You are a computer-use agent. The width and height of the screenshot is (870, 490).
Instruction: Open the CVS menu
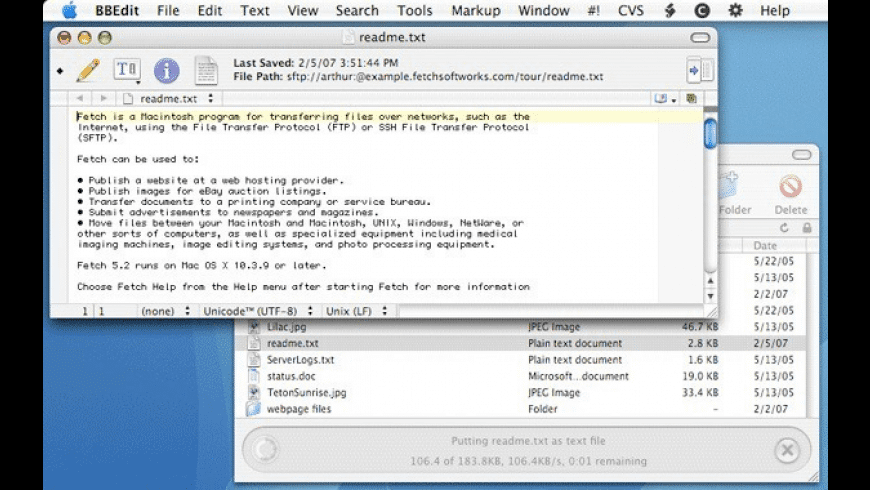point(631,11)
